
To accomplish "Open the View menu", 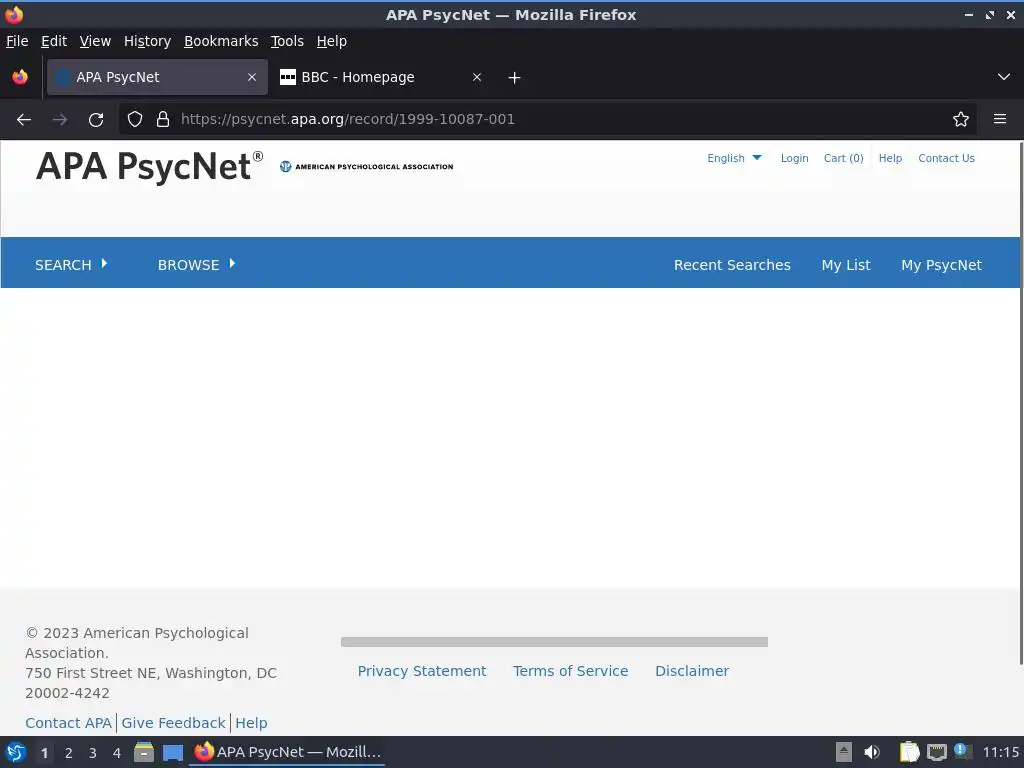I will click(95, 41).
